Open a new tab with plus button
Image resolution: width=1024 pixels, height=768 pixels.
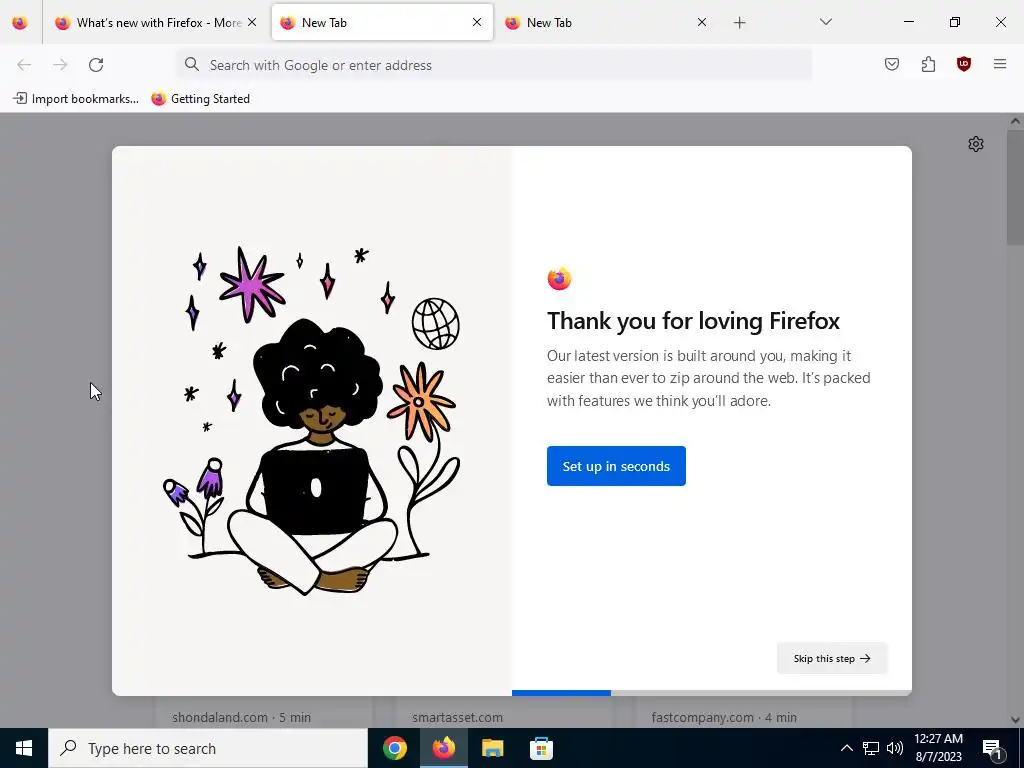(x=739, y=23)
